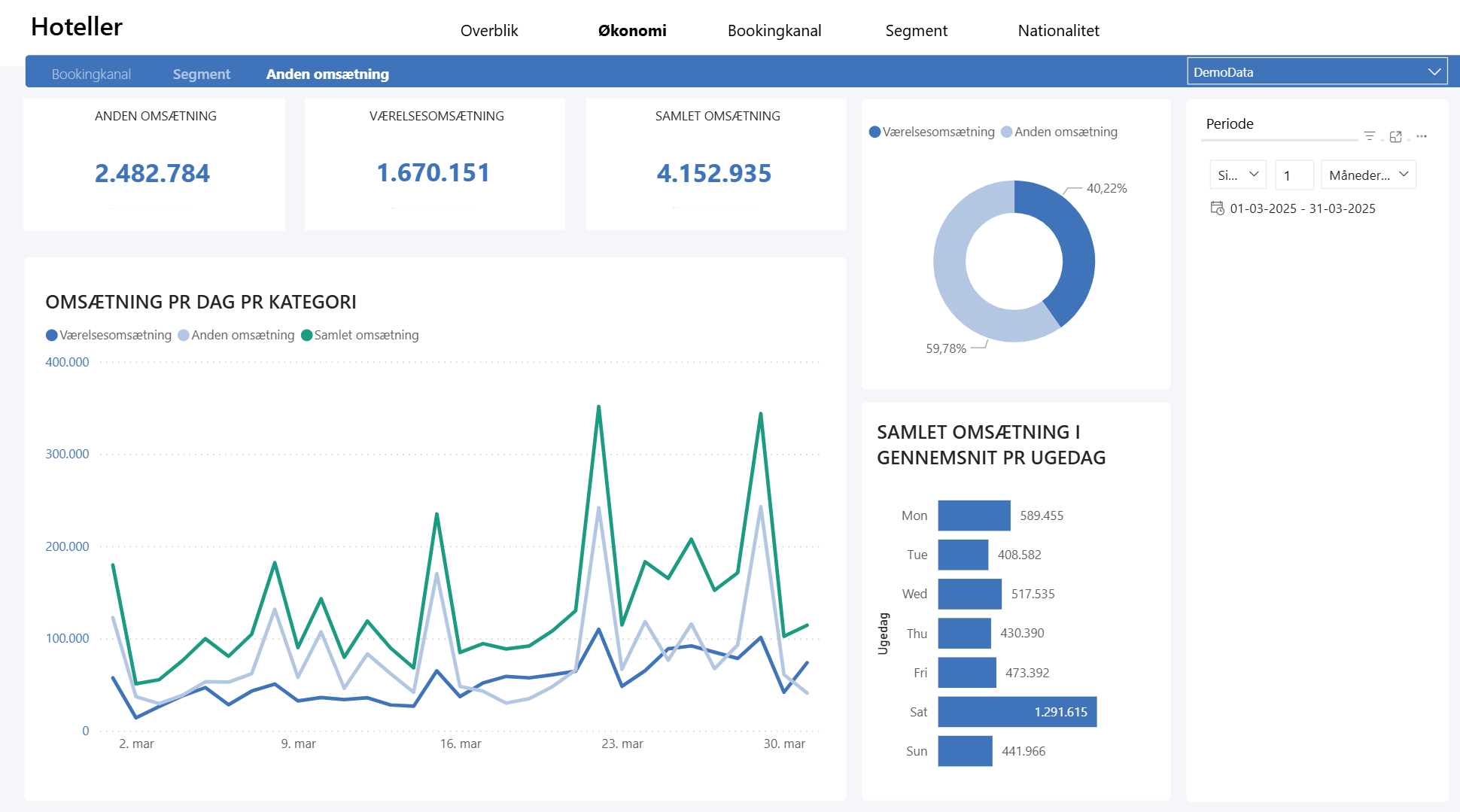Go to the Nationalitet tab
The image size is (1460, 812).
1058,31
